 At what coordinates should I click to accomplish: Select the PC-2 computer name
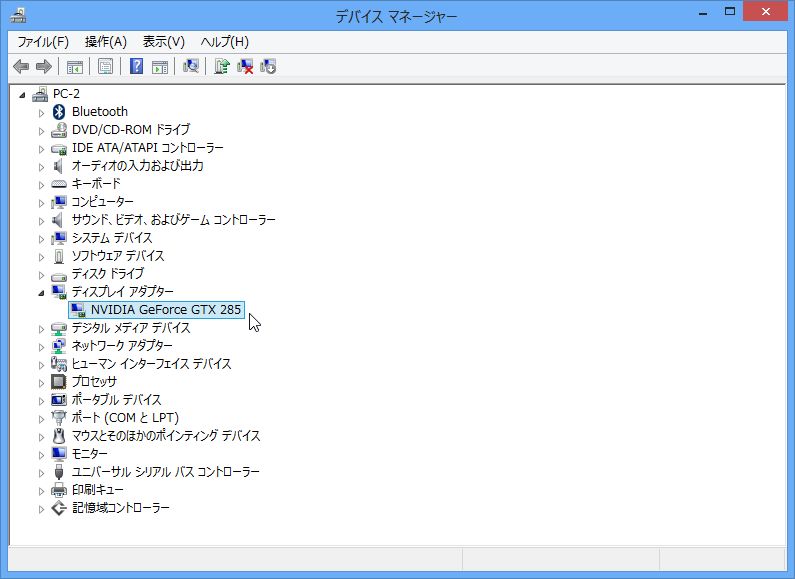pos(66,94)
